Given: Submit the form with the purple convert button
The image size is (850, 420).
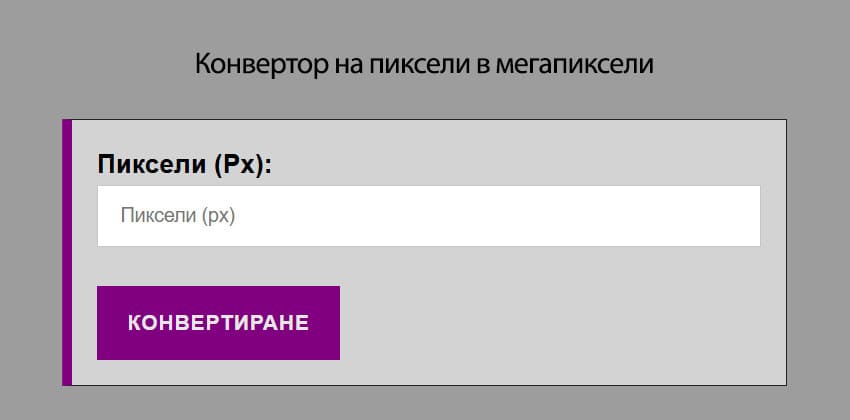Looking at the screenshot, I should (x=218, y=323).
